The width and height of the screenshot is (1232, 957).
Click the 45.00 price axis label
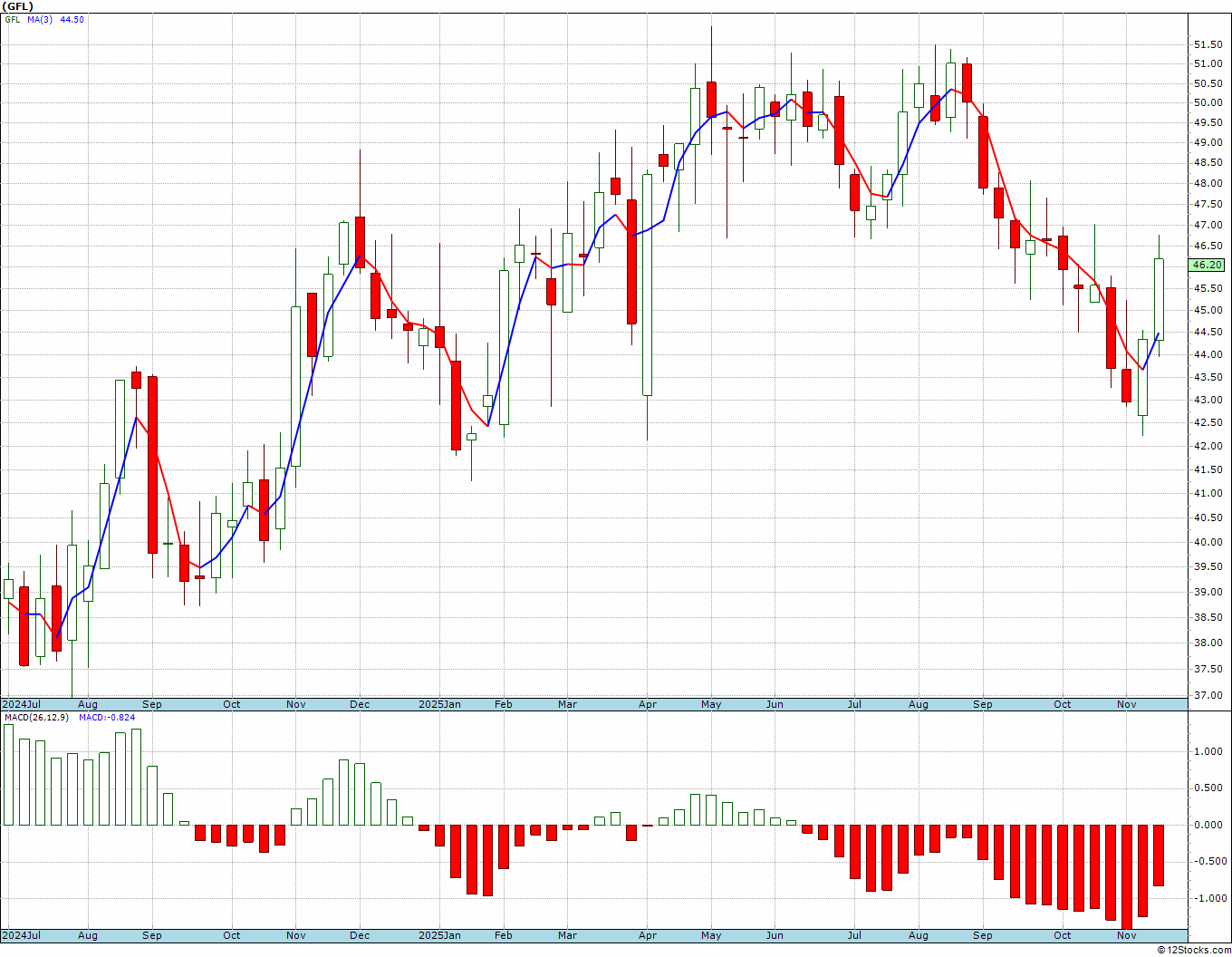point(1207,310)
